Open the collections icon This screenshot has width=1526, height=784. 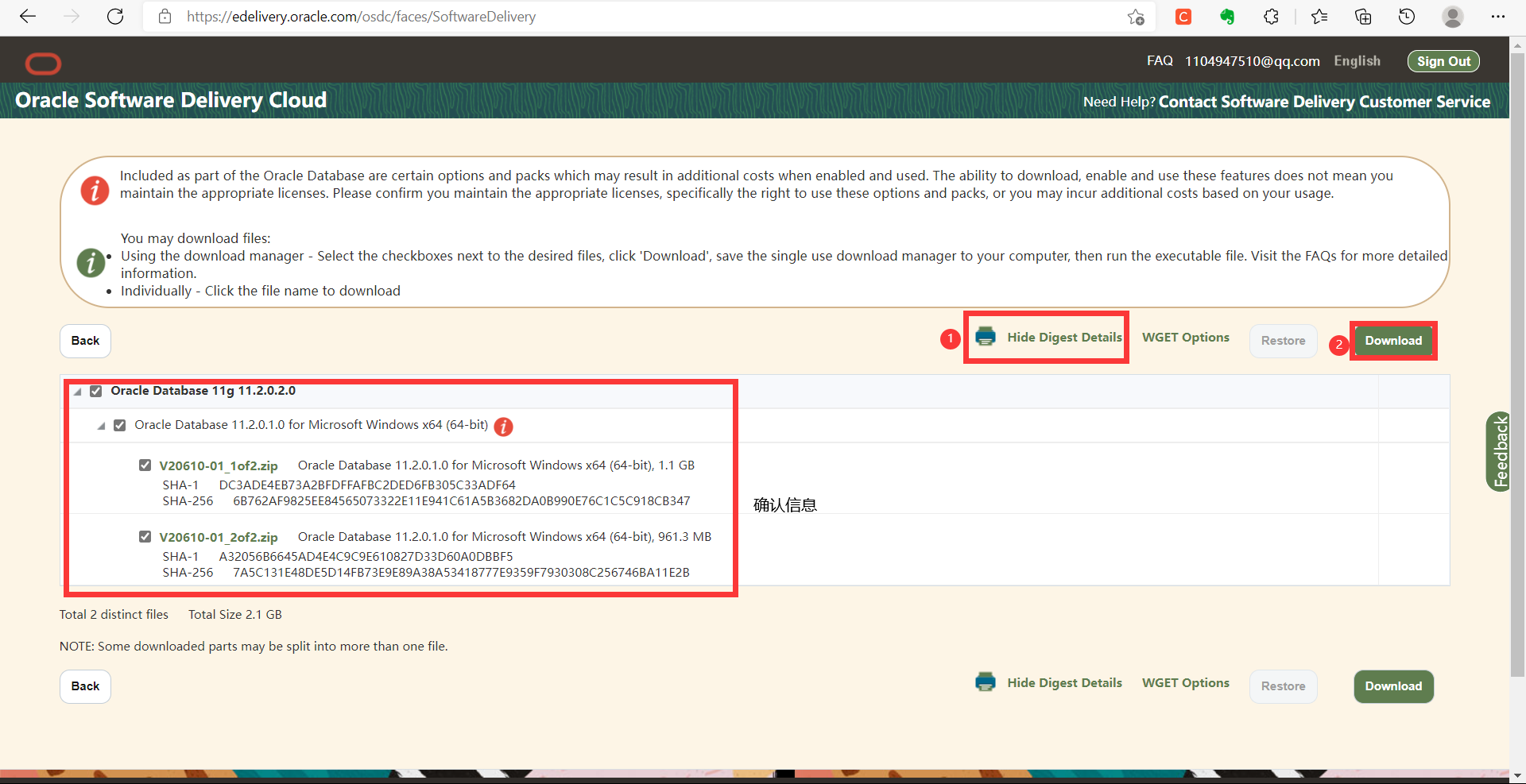point(1363,17)
